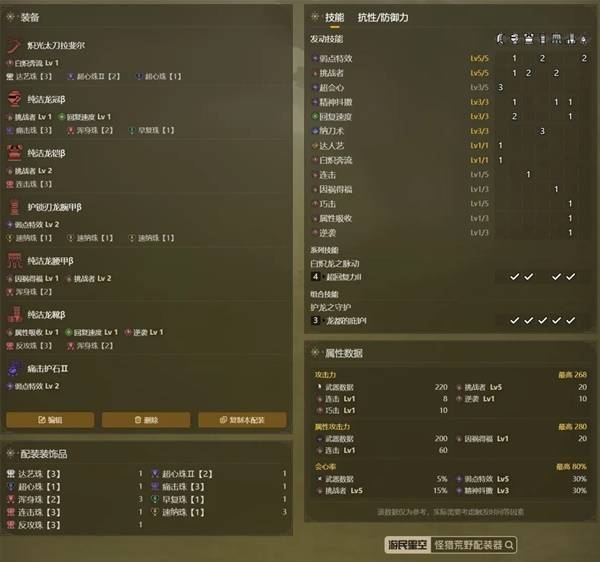The height and width of the screenshot is (562, 600).
Task: Click the 精神抖擞 Lv3 affinity stat row
Action: [x=521, y=490]
